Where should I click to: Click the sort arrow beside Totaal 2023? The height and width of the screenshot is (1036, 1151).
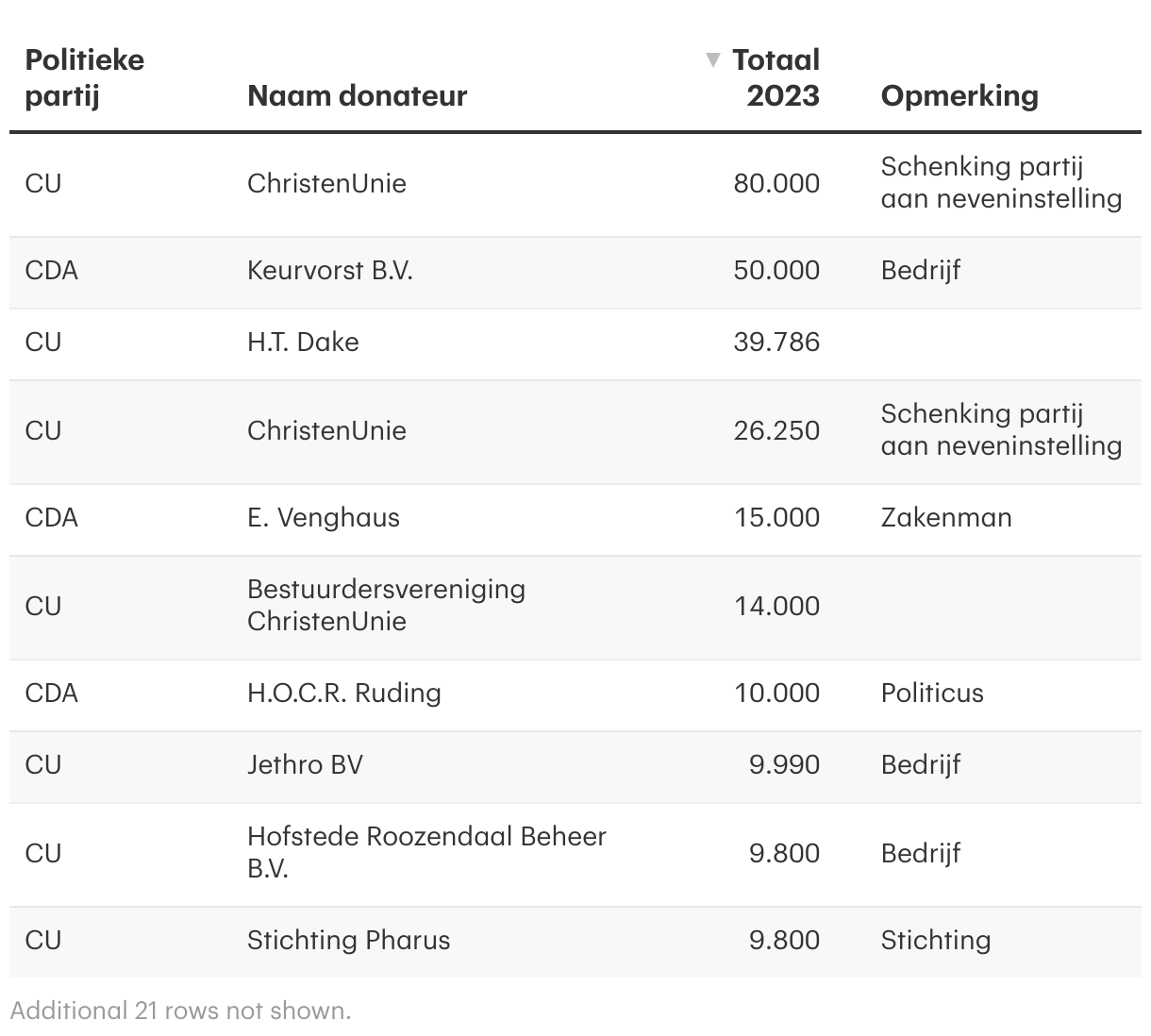point(713,60)
